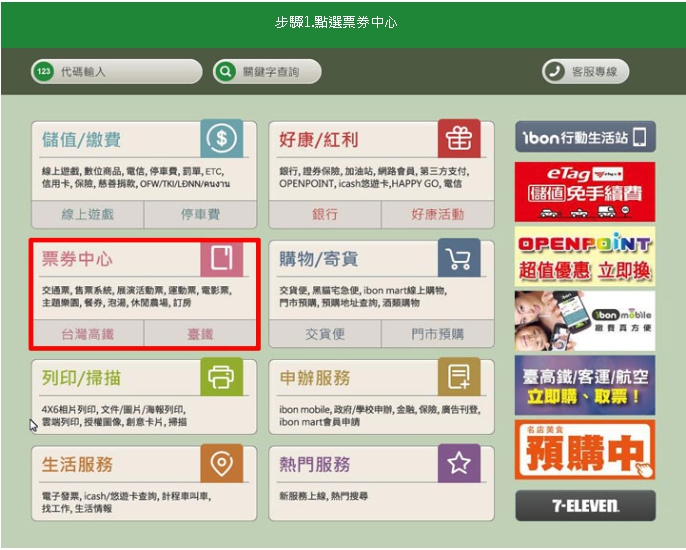Screen dimensions: 686x550
Task: Open the 申辦服務 category title
Action: (315, 378)
